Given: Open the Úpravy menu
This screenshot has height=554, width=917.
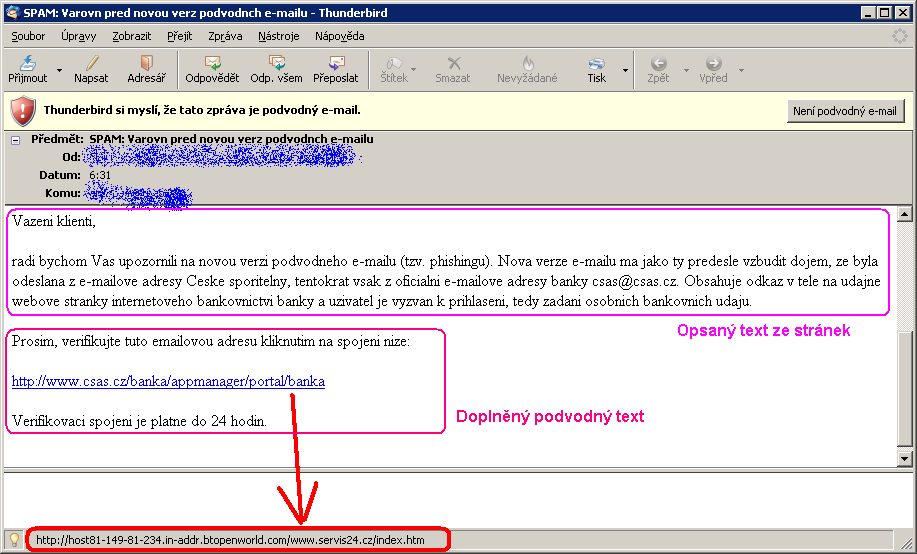Looking at the screenshot, I should (78, 36).
